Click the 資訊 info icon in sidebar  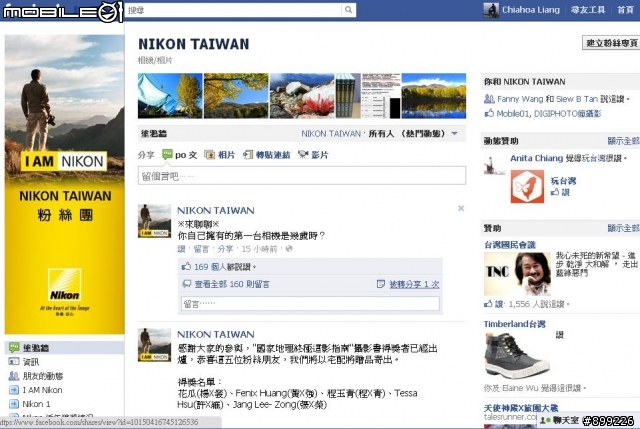[x=14, y=362]
